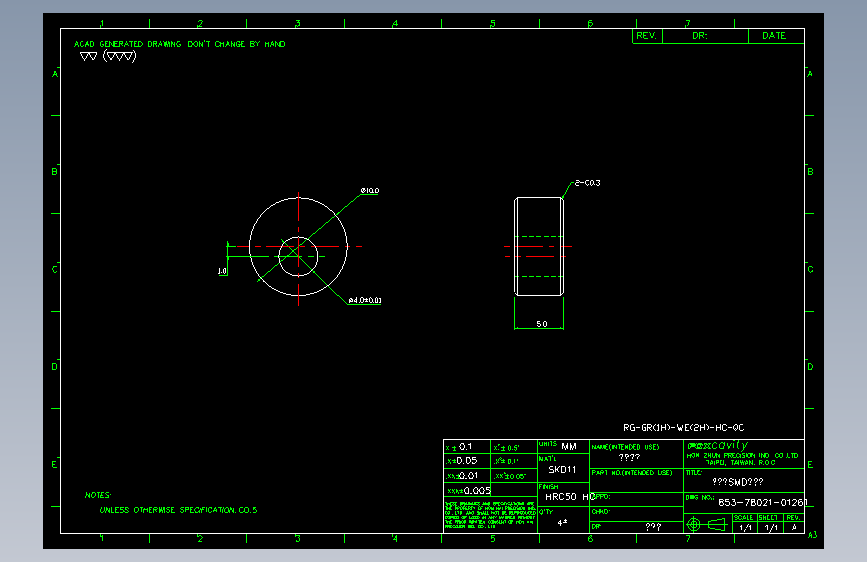The width and height of the screenshot is (867, 562).
Task: Select the NOTES: label
Action: click(98, 495)
